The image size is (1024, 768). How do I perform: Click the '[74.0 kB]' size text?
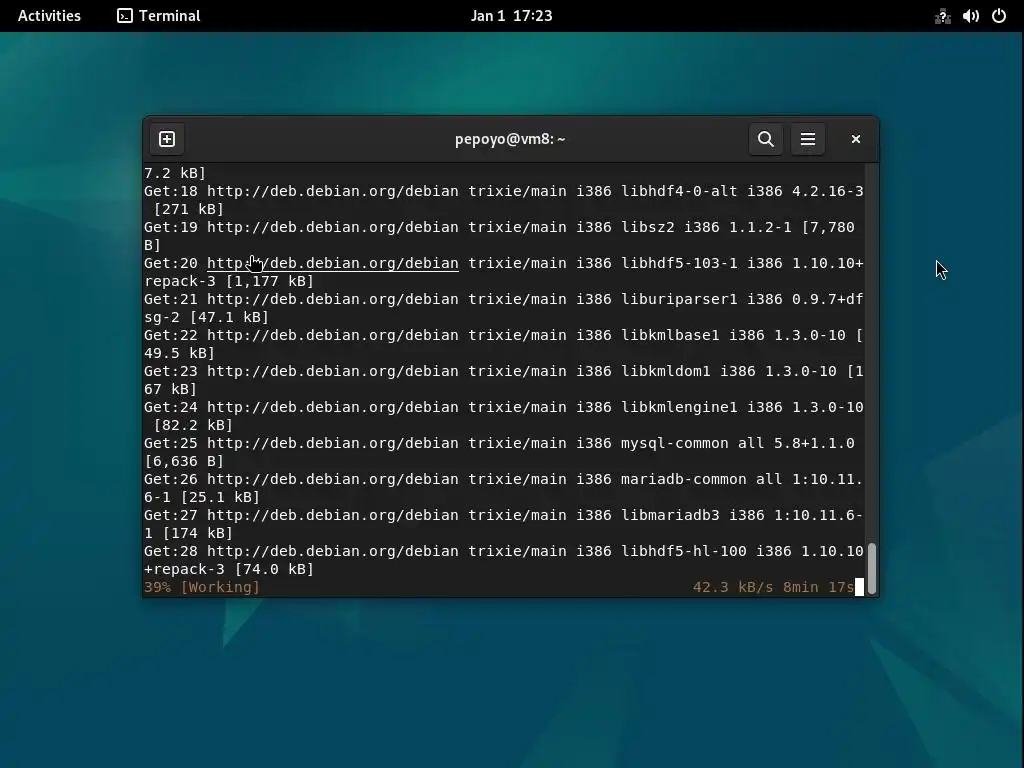pyautogui.click(x=274, y=569)
